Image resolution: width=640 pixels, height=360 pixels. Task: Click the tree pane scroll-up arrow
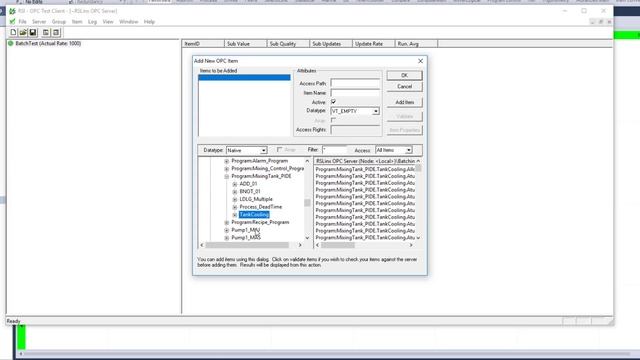pyautogui.click(x=307, y=161)
